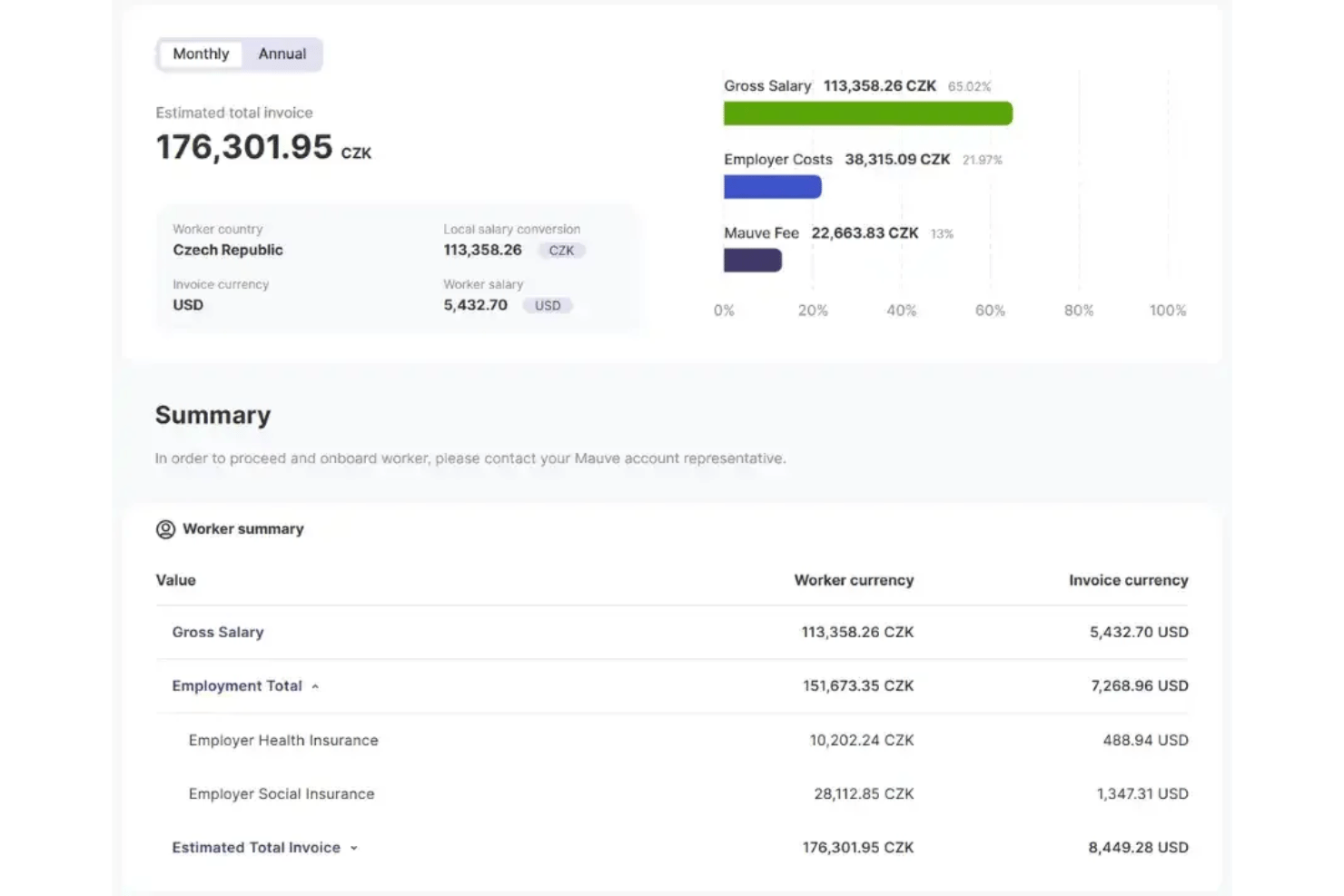Screen dimensions: 1344x896
Task: Click the dark purple Mauve Fee bar
Action: [753, 261]
